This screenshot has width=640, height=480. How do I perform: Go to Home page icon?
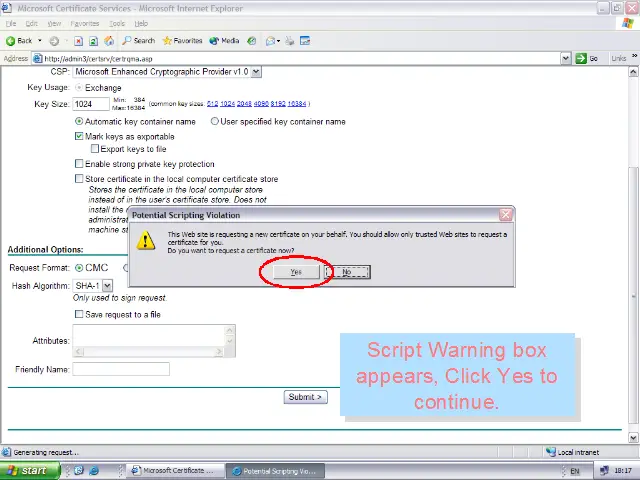109,41
